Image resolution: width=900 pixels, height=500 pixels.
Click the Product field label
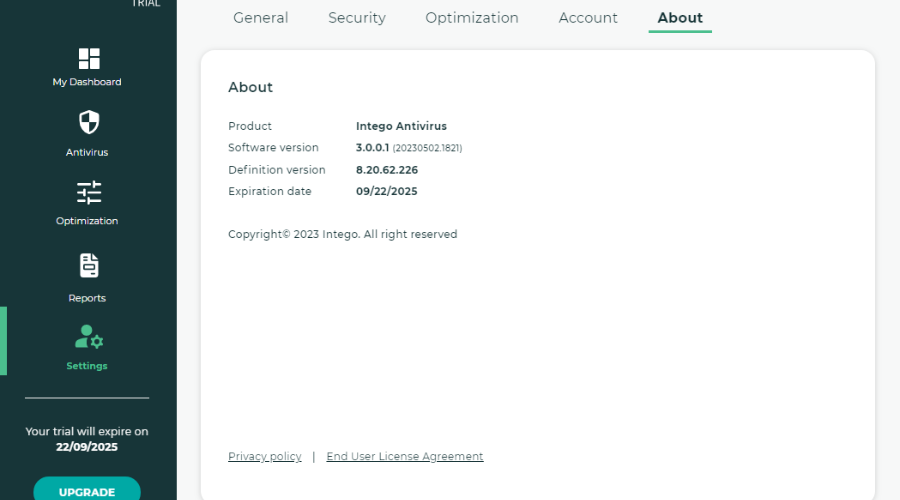point(250,126)
